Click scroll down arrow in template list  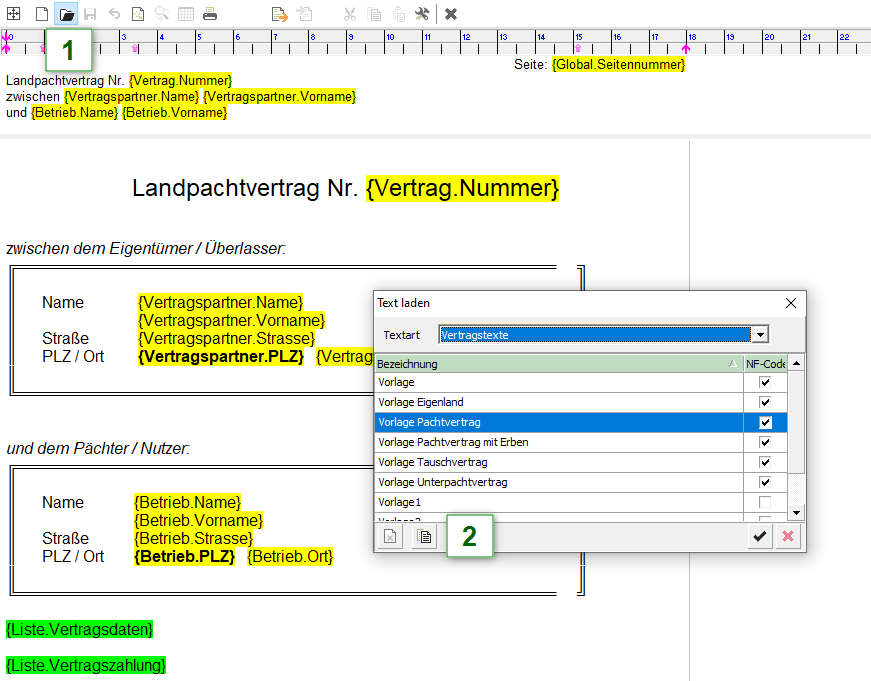796,513
